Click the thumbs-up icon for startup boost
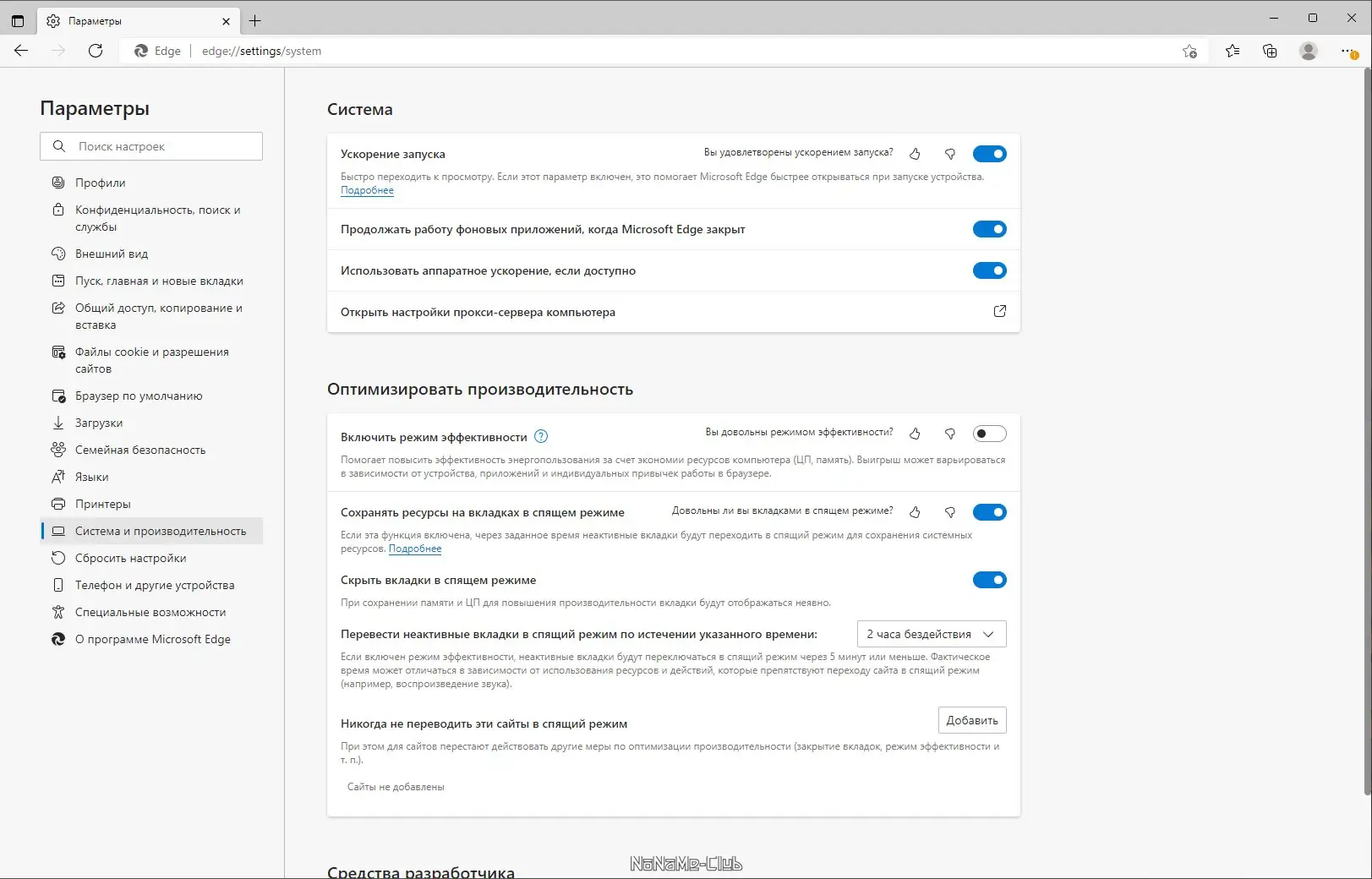1372x879 pixels. [x=915, y=154]
